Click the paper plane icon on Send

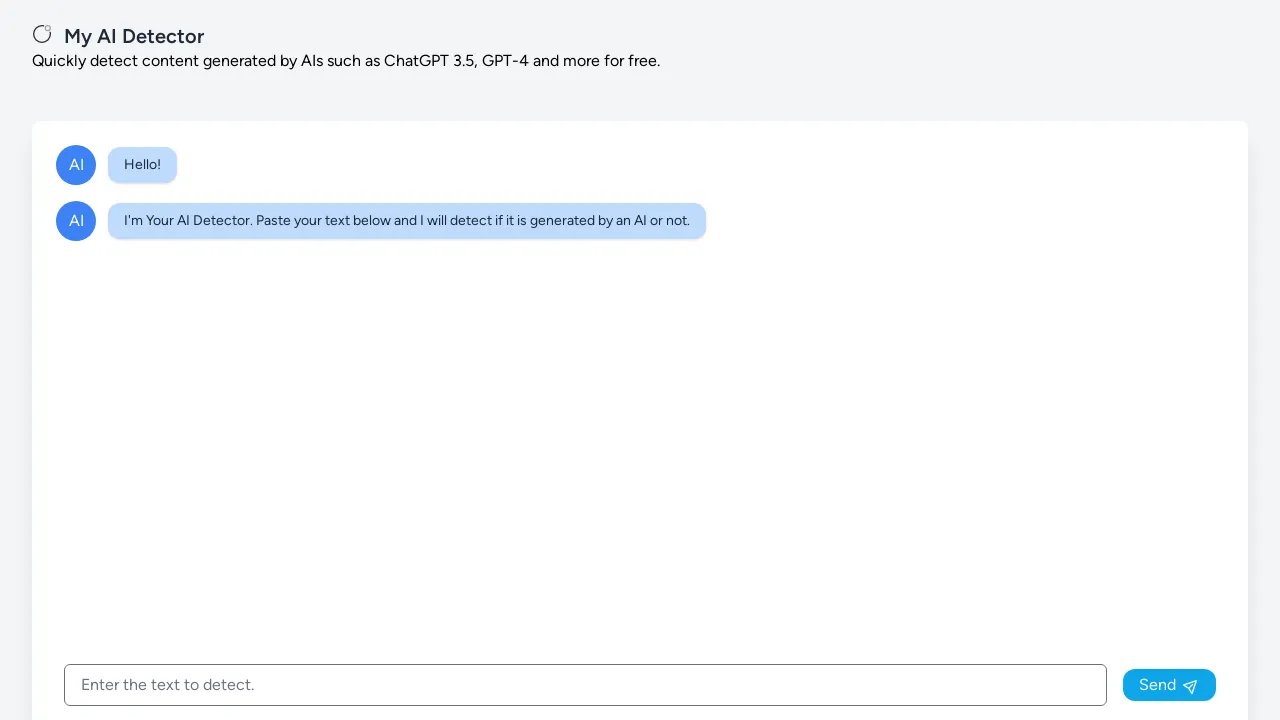[1189, 686]
